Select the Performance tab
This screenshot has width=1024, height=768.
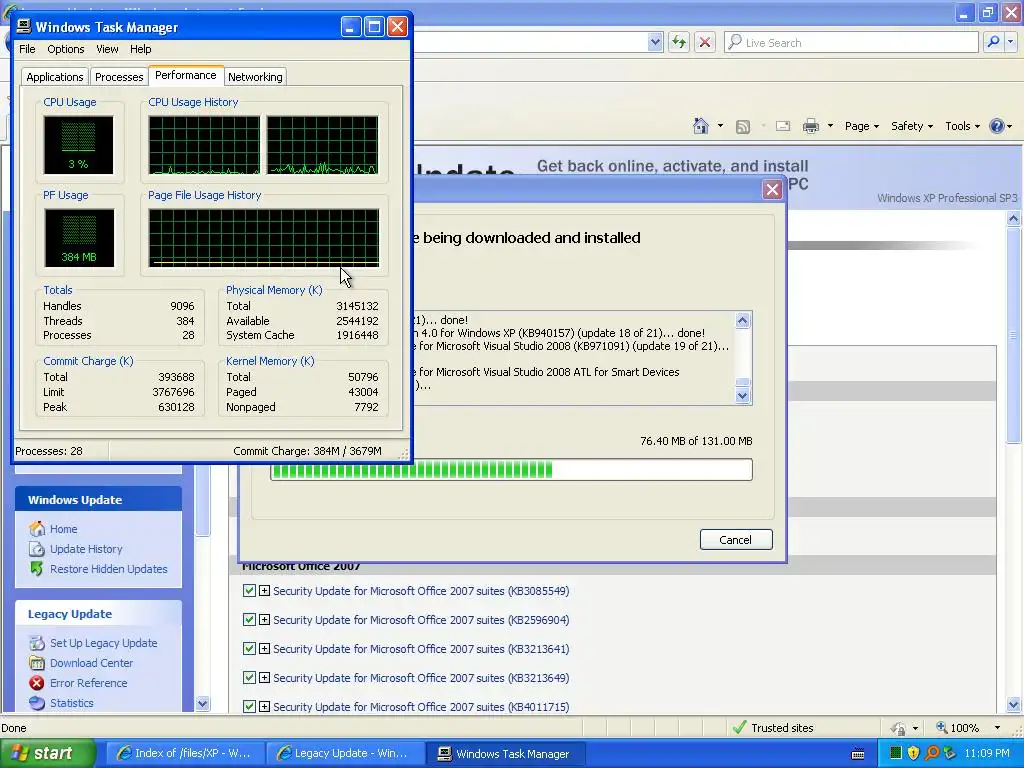click(x=185, y=75)
